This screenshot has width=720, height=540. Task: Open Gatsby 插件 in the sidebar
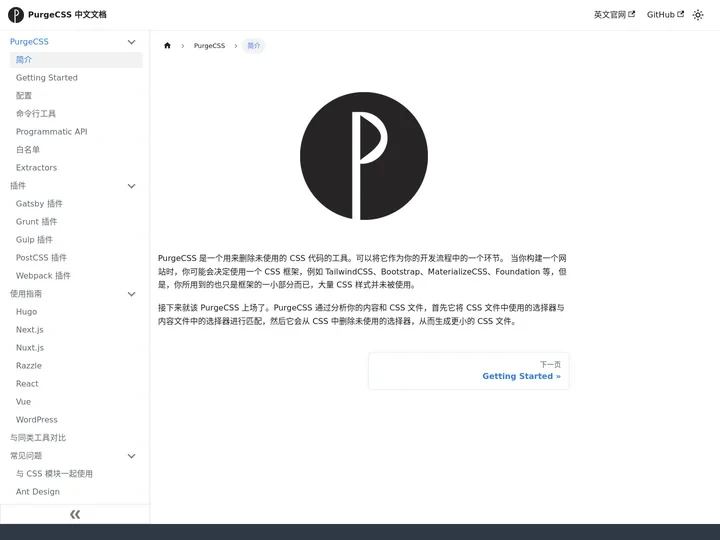coord(76,204)
